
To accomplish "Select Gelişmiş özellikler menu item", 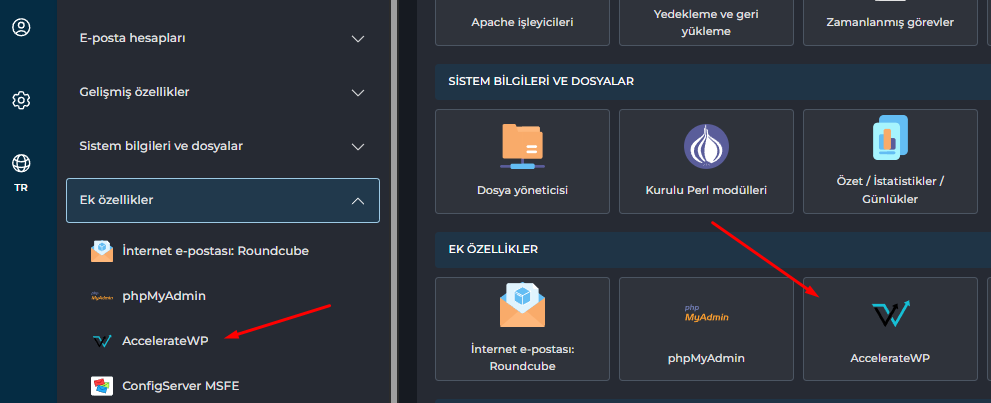I will click(x=223, y=92).
